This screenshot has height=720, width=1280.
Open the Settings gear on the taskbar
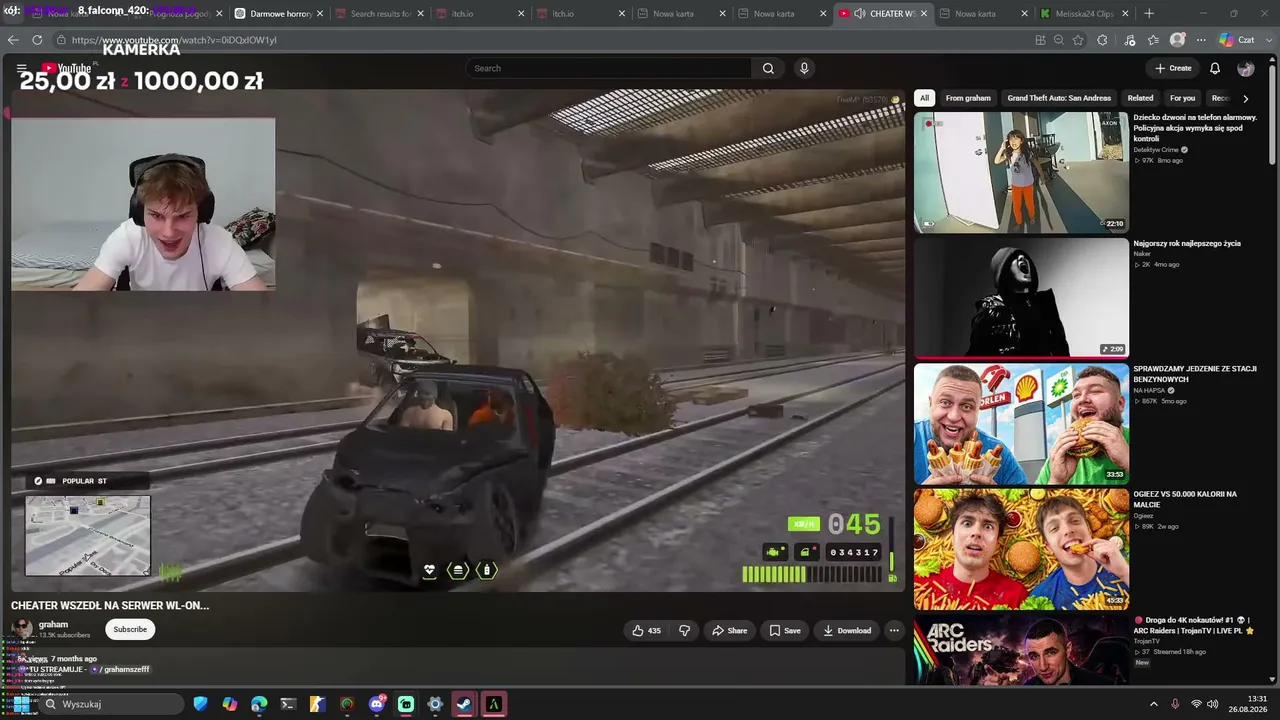click(x=435, y=704)
